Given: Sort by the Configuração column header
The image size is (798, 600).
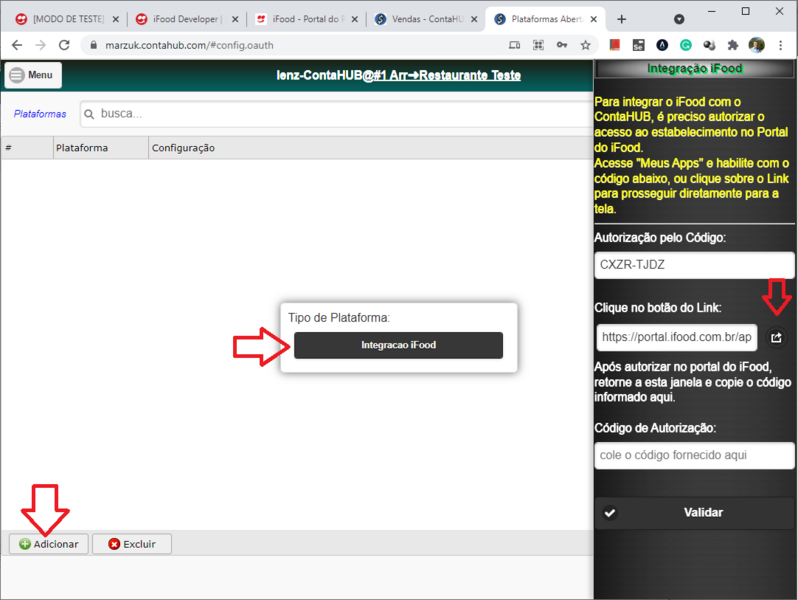Looking at the screenshot, I should (x=370, y=148).
